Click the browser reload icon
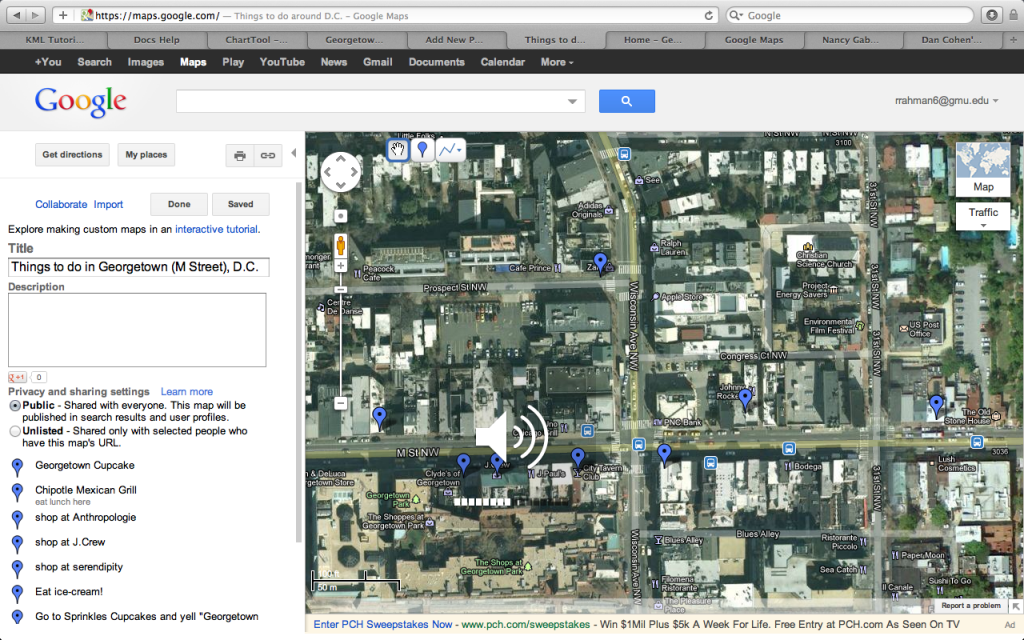Image resolution: width=1024 pixels, height=640 pixels. tap(709, 15)
